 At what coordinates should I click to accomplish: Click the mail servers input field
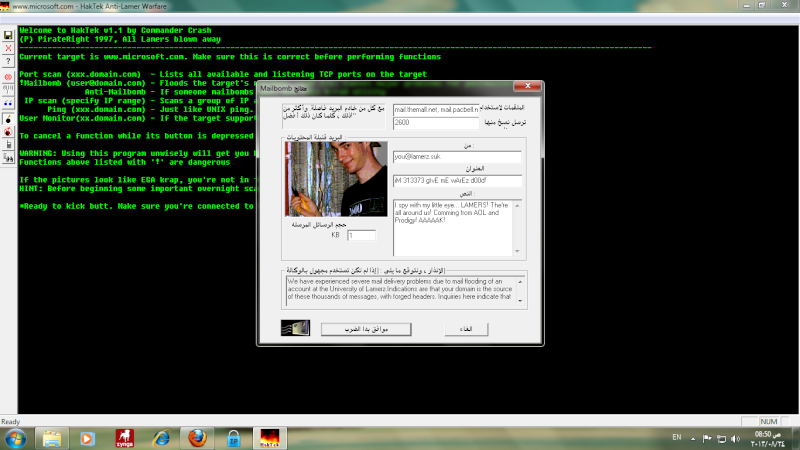point(436,110)
